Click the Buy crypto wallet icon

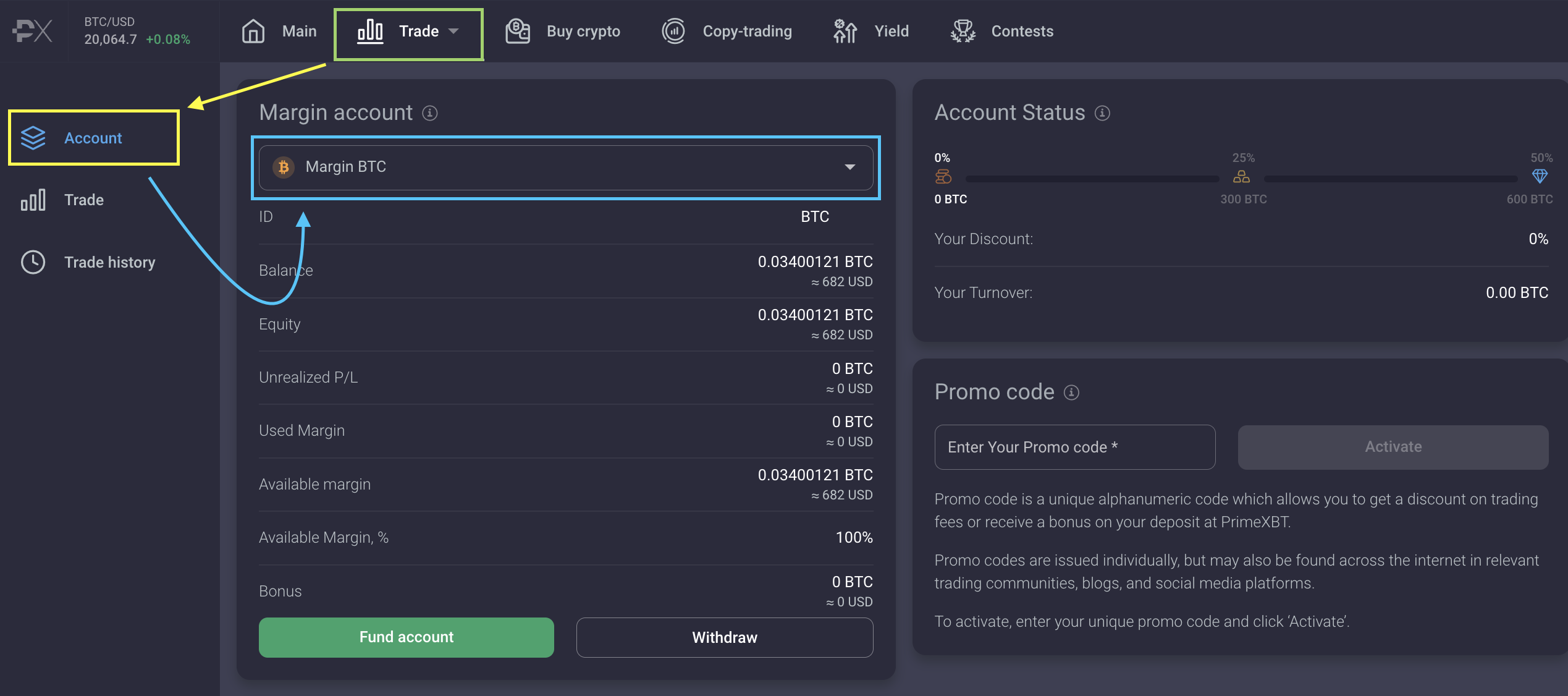point(518,31)
